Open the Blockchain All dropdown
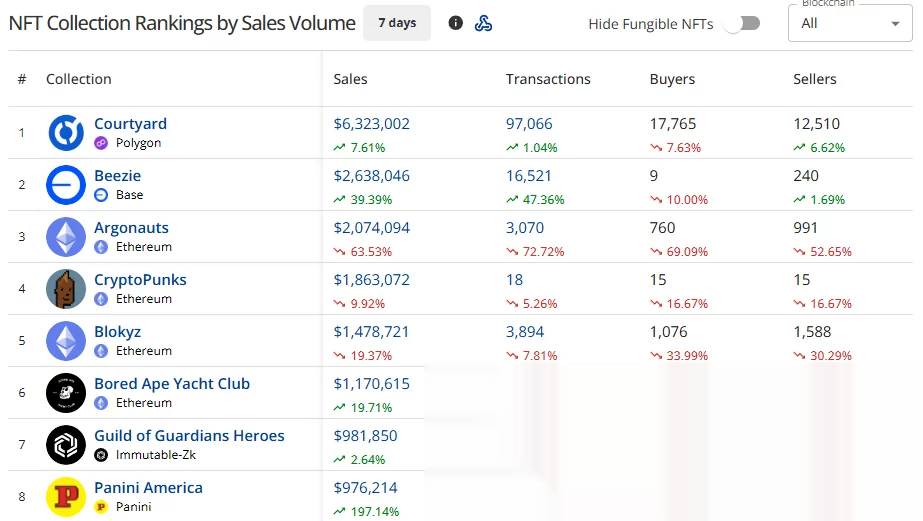This screenshot has height=521, width=923. pos(850,23)
